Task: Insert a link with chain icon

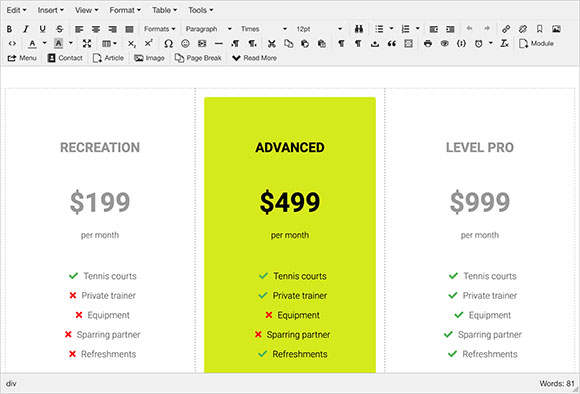Action: (x=506, y=29)
